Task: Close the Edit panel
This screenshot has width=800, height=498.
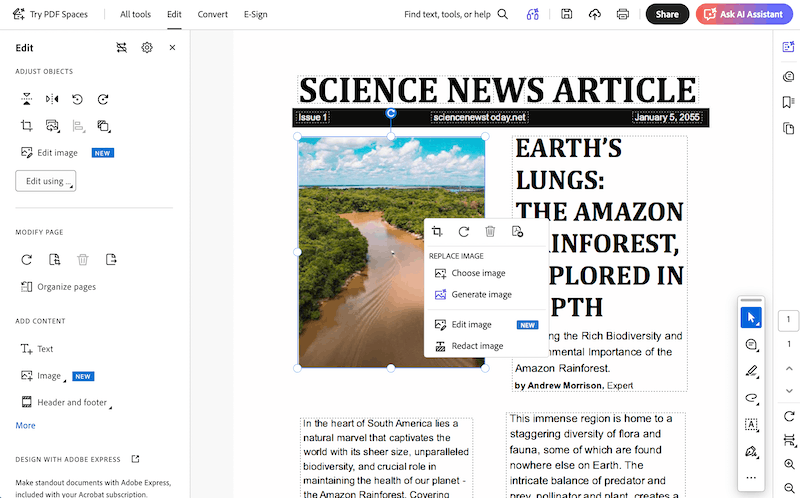Action: pos(172,47)
